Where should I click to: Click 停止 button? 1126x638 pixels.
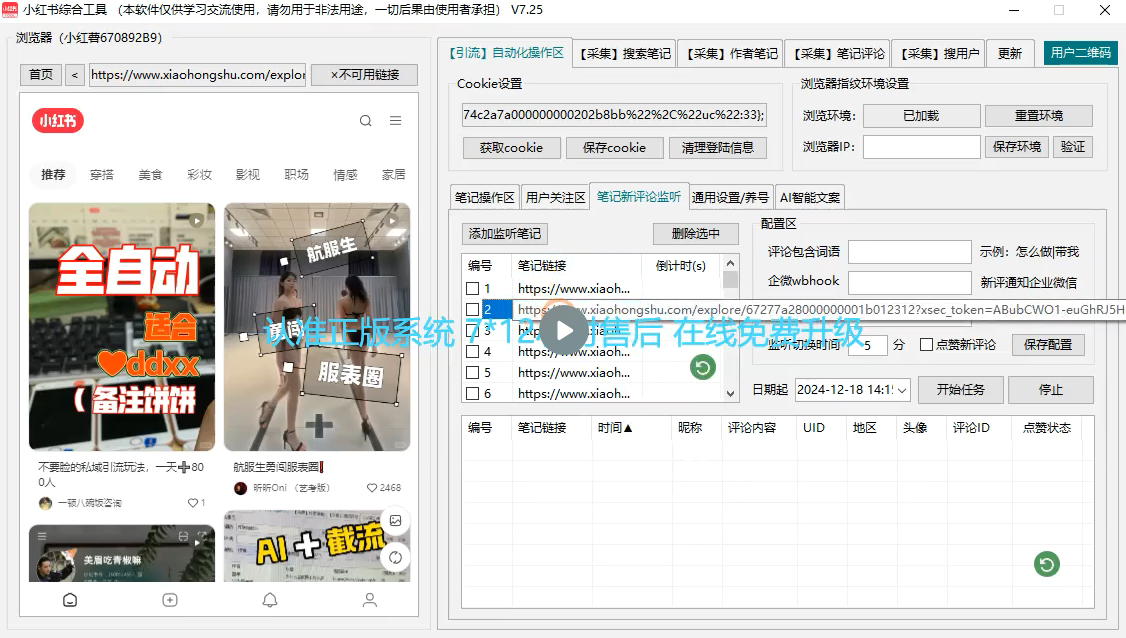[x=1051, y=390]
